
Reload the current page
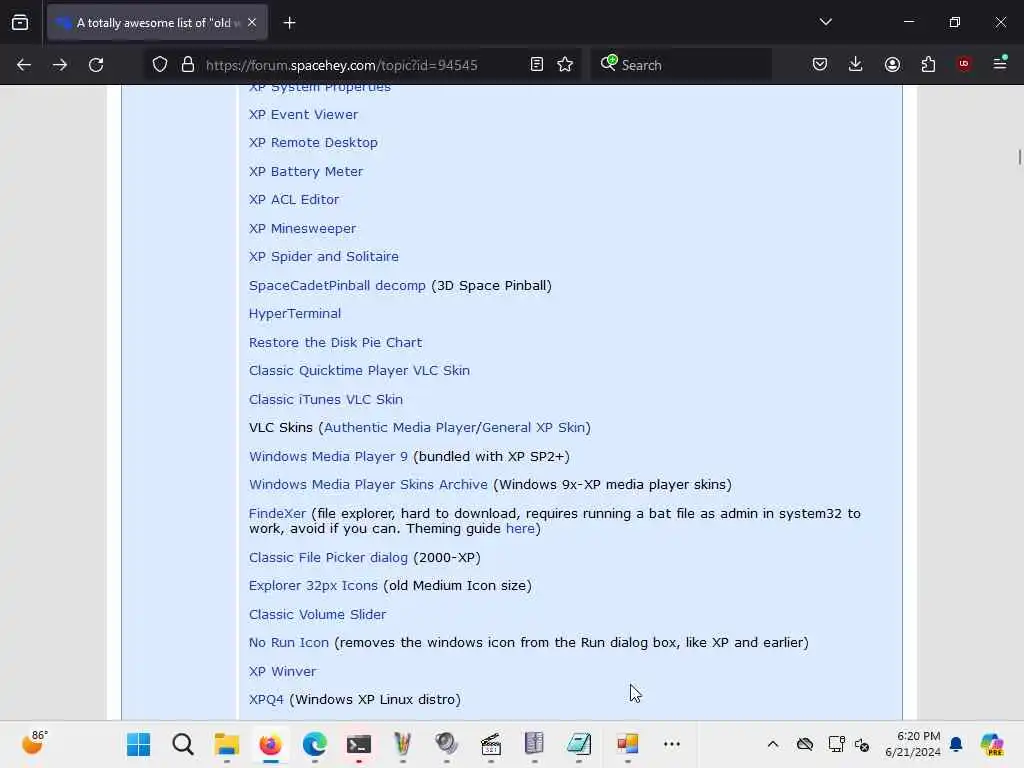coord(96,65)
